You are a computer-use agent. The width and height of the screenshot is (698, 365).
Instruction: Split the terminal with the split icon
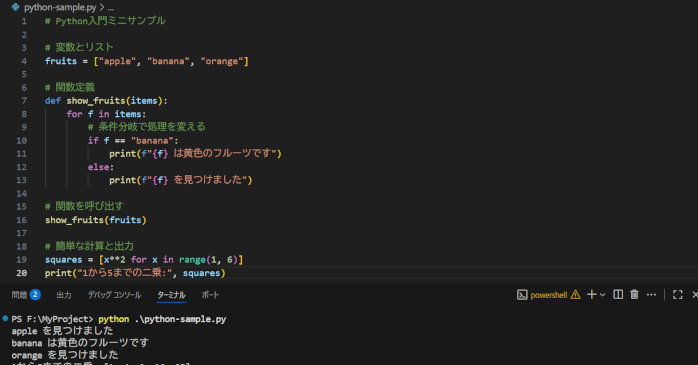[x=618, y=295]
